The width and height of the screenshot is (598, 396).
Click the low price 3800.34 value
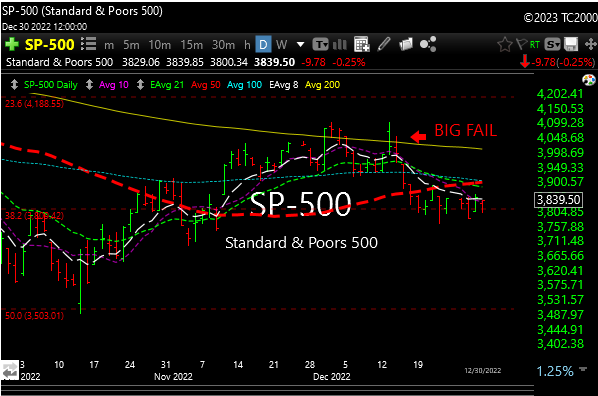point(229,62)
